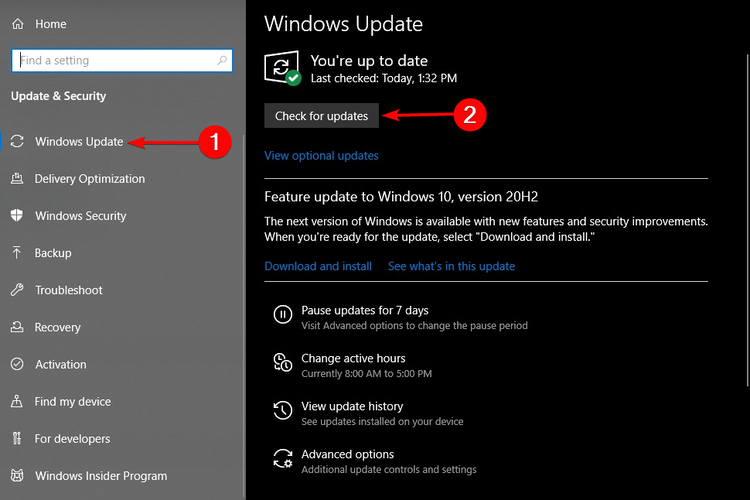
Task: Click 'Additional update controls and settings' text
Action: pos(389,469)
